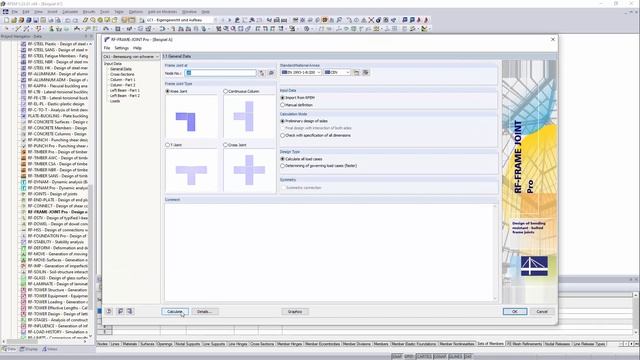Click the Node No. input field

pos(221,73)
